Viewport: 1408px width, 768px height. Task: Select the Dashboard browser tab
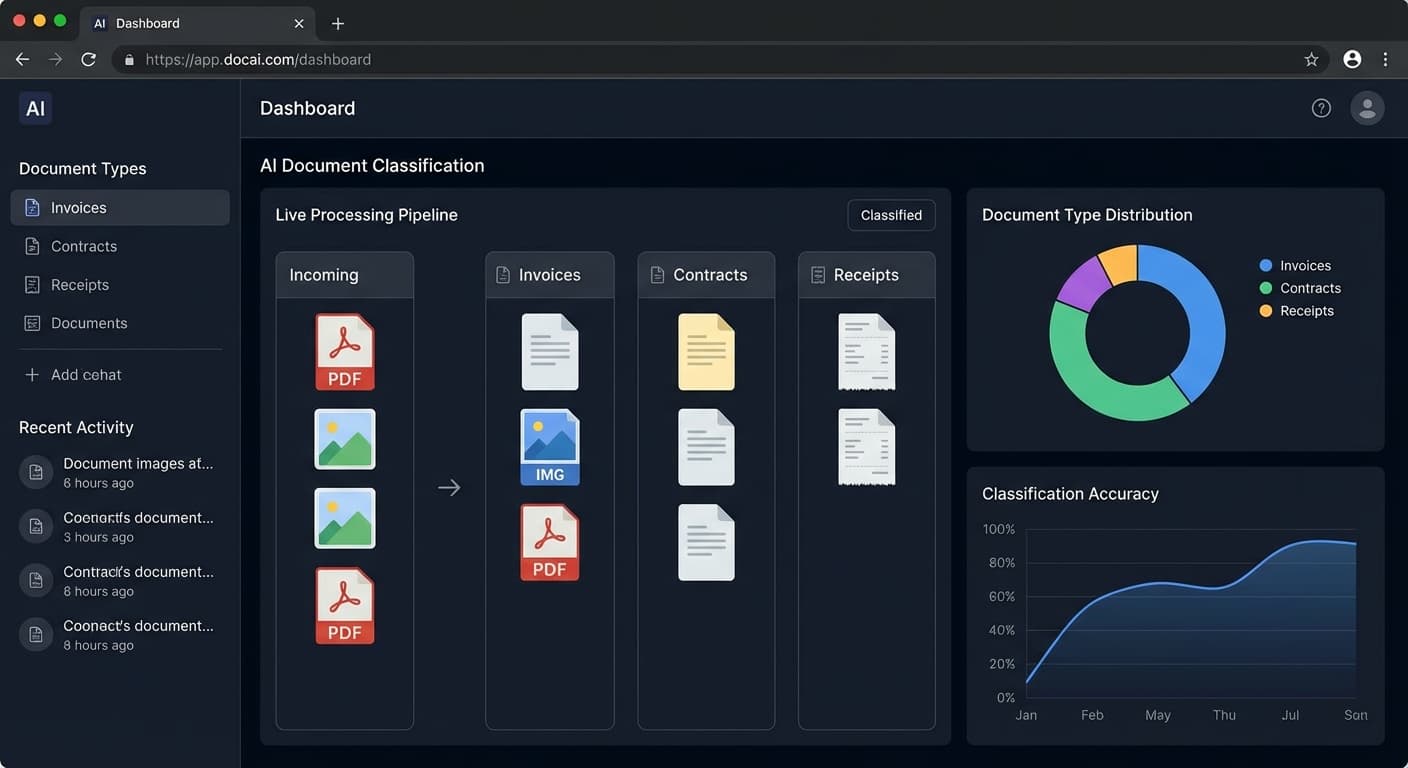pos(198,23)
